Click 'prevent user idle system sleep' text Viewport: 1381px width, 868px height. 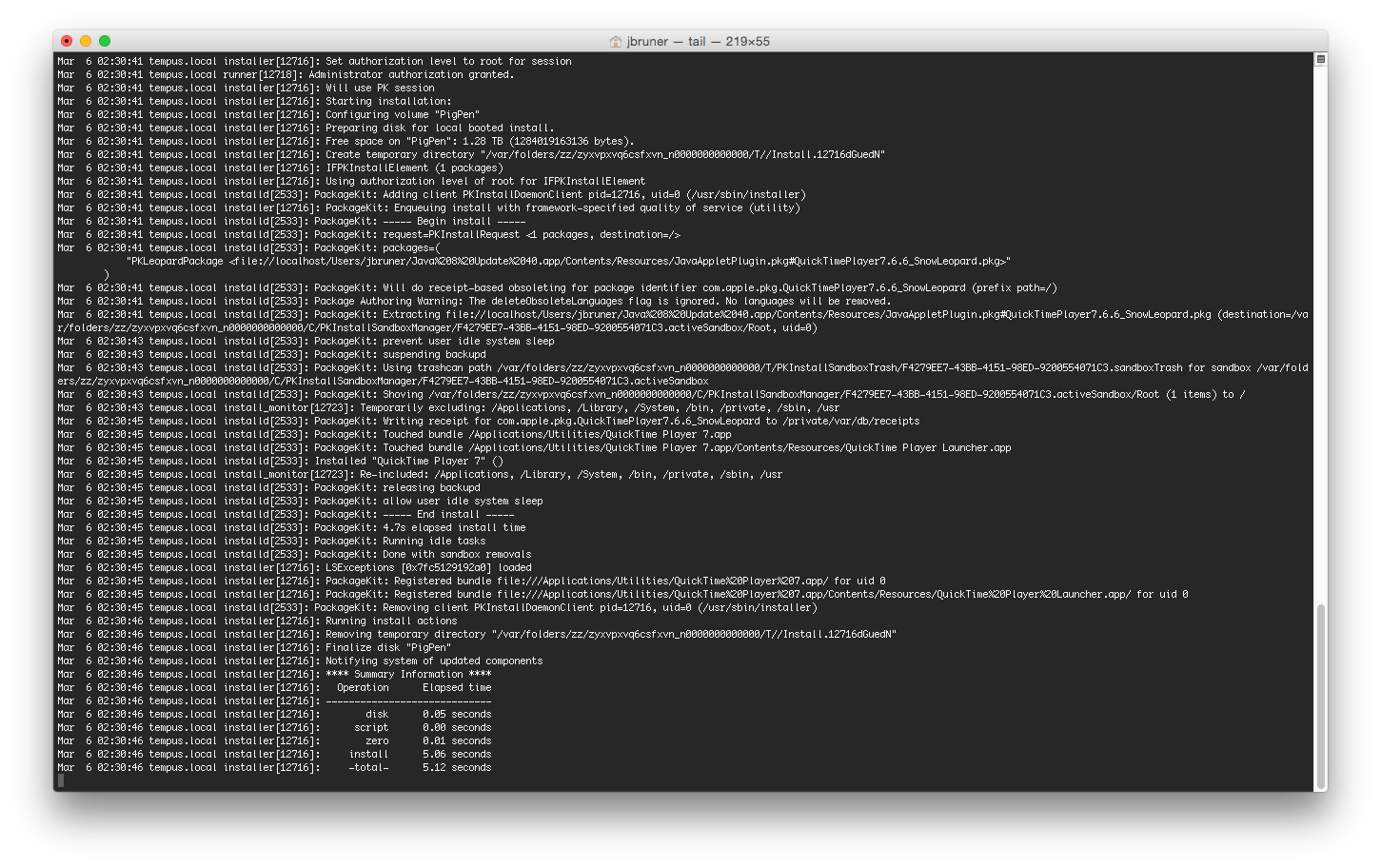pyautogui.click(x=468, y=341)
